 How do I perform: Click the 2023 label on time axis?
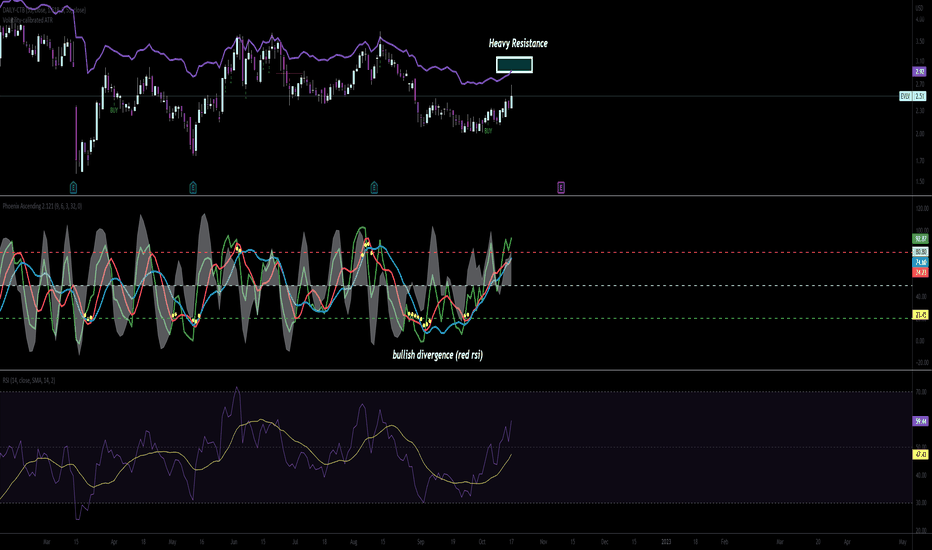click(666, 542)
